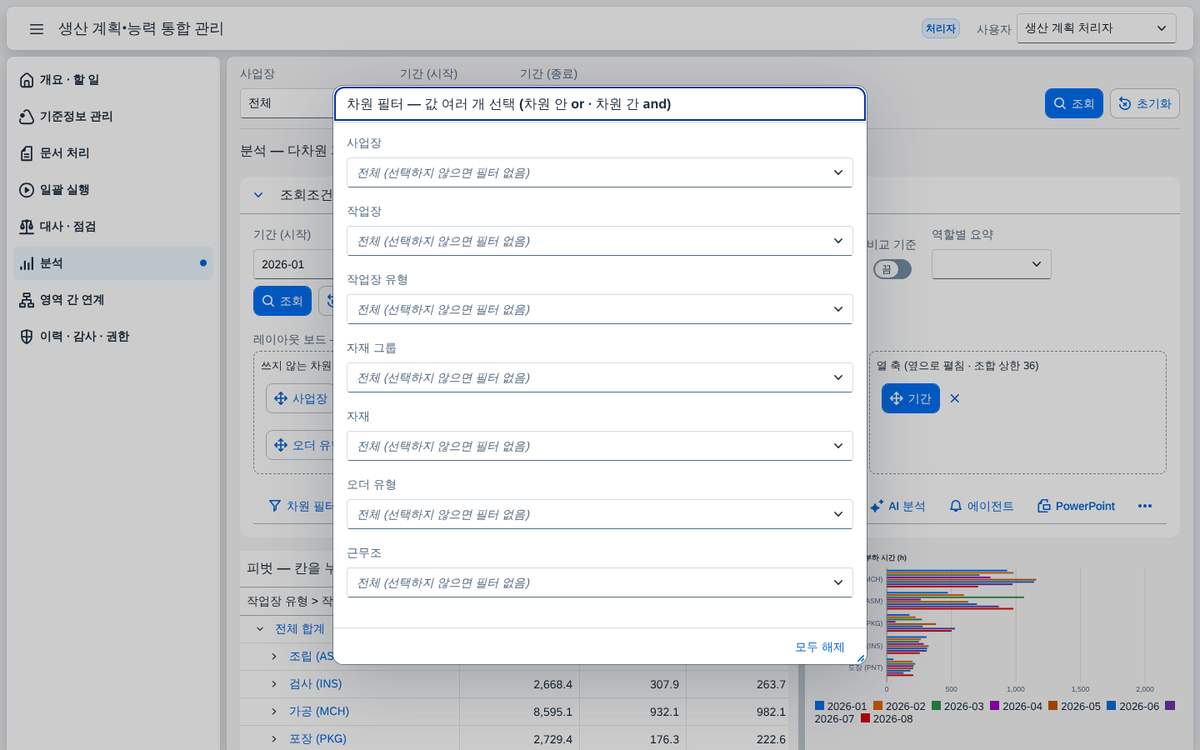1200x750 pixels.
Task: Go to 기준정보 관리 in sidebar
Action: pyautogui.click(x=112, y=117)
